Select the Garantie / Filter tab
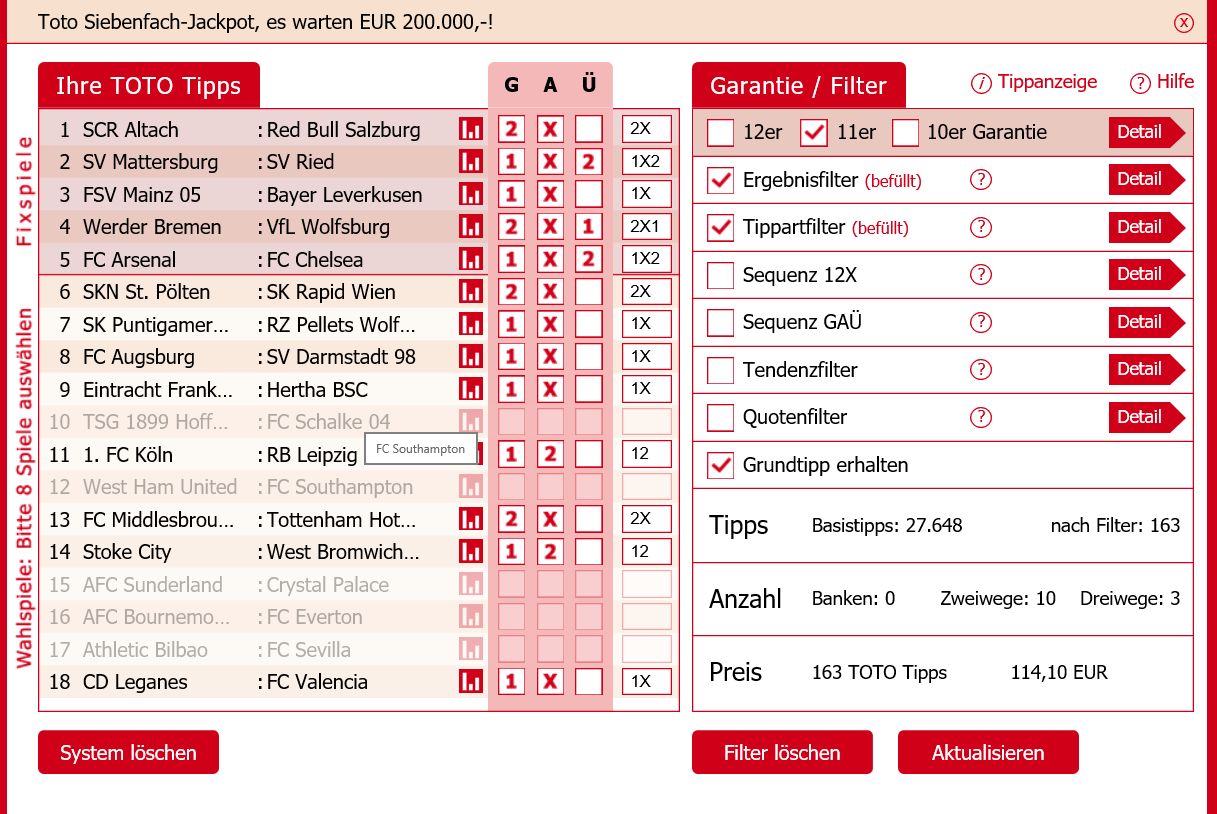 pos(799,85)
